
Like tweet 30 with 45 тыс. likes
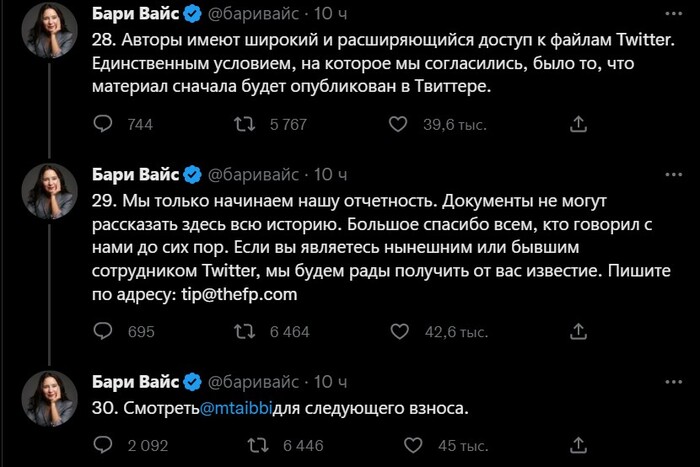coord(397,445)
